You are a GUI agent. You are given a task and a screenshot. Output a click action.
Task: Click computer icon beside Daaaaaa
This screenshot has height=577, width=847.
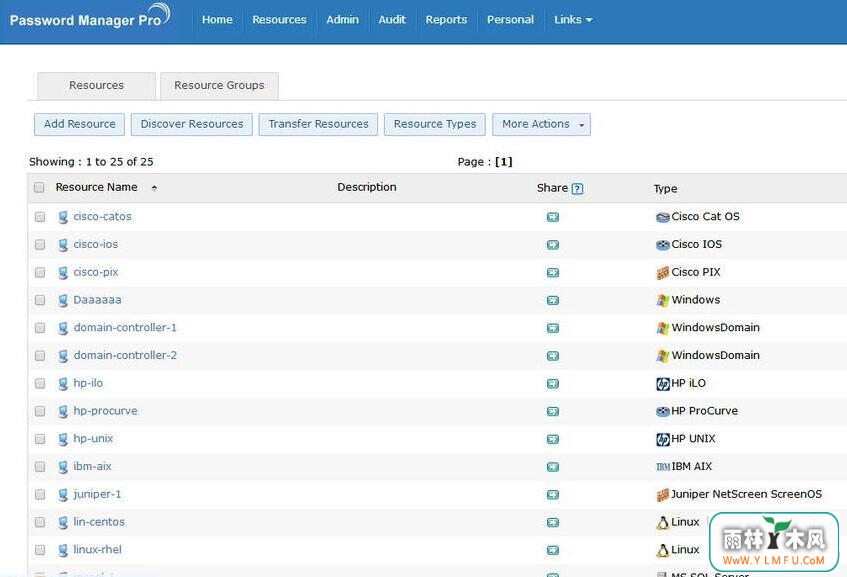[63, 300]
